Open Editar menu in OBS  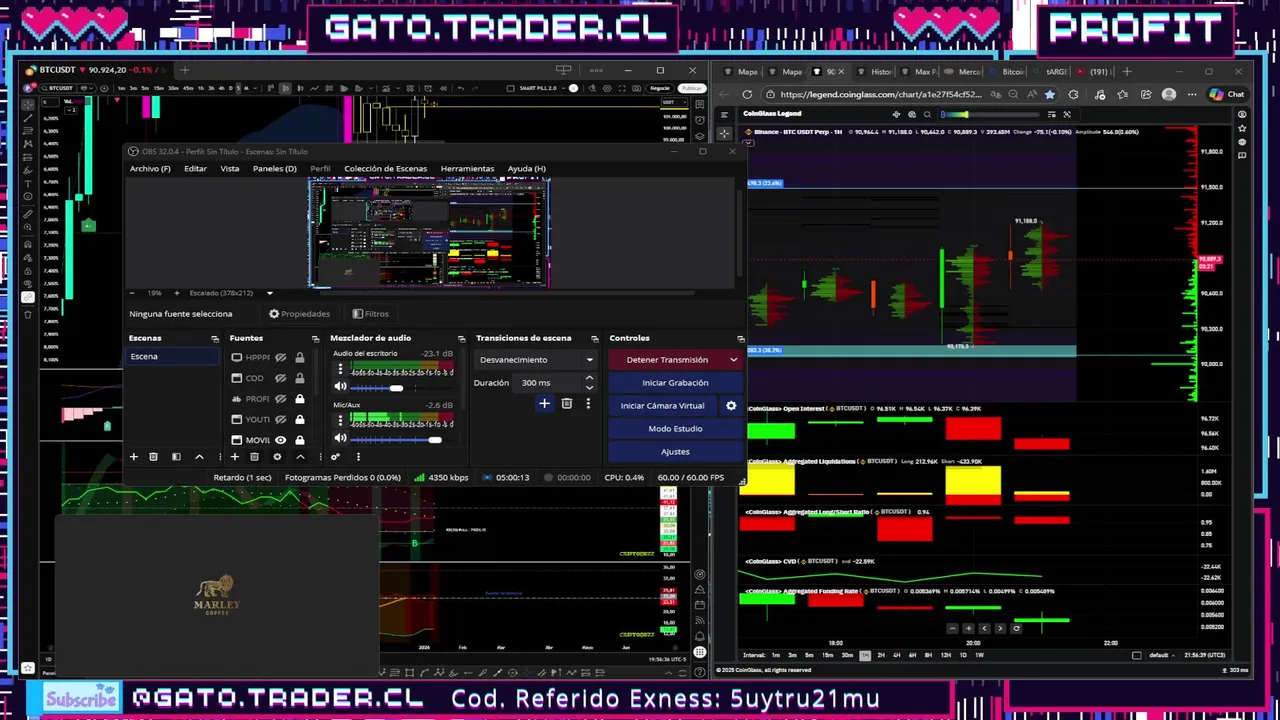click(195, 169)
